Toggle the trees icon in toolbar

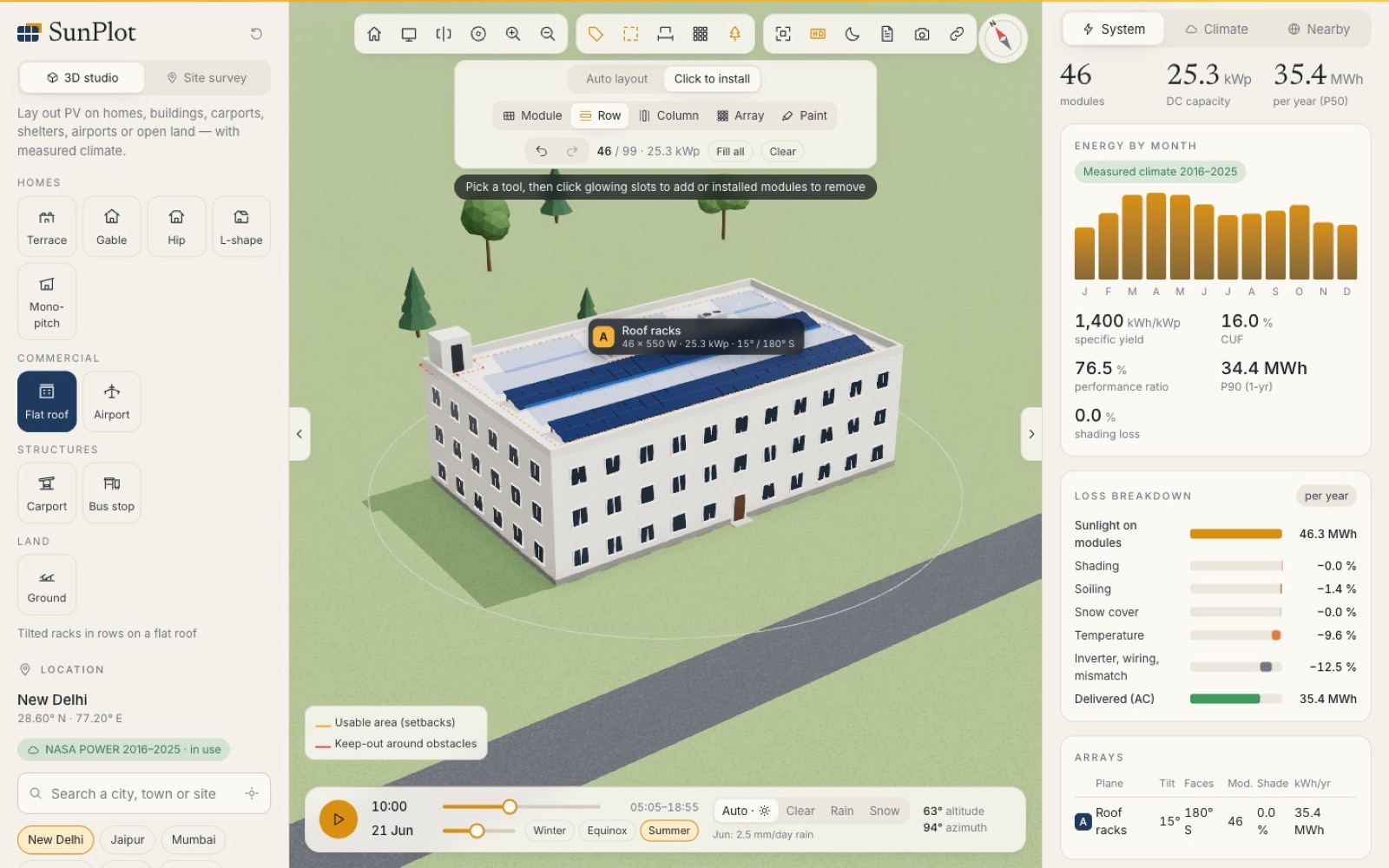[734, 34]
